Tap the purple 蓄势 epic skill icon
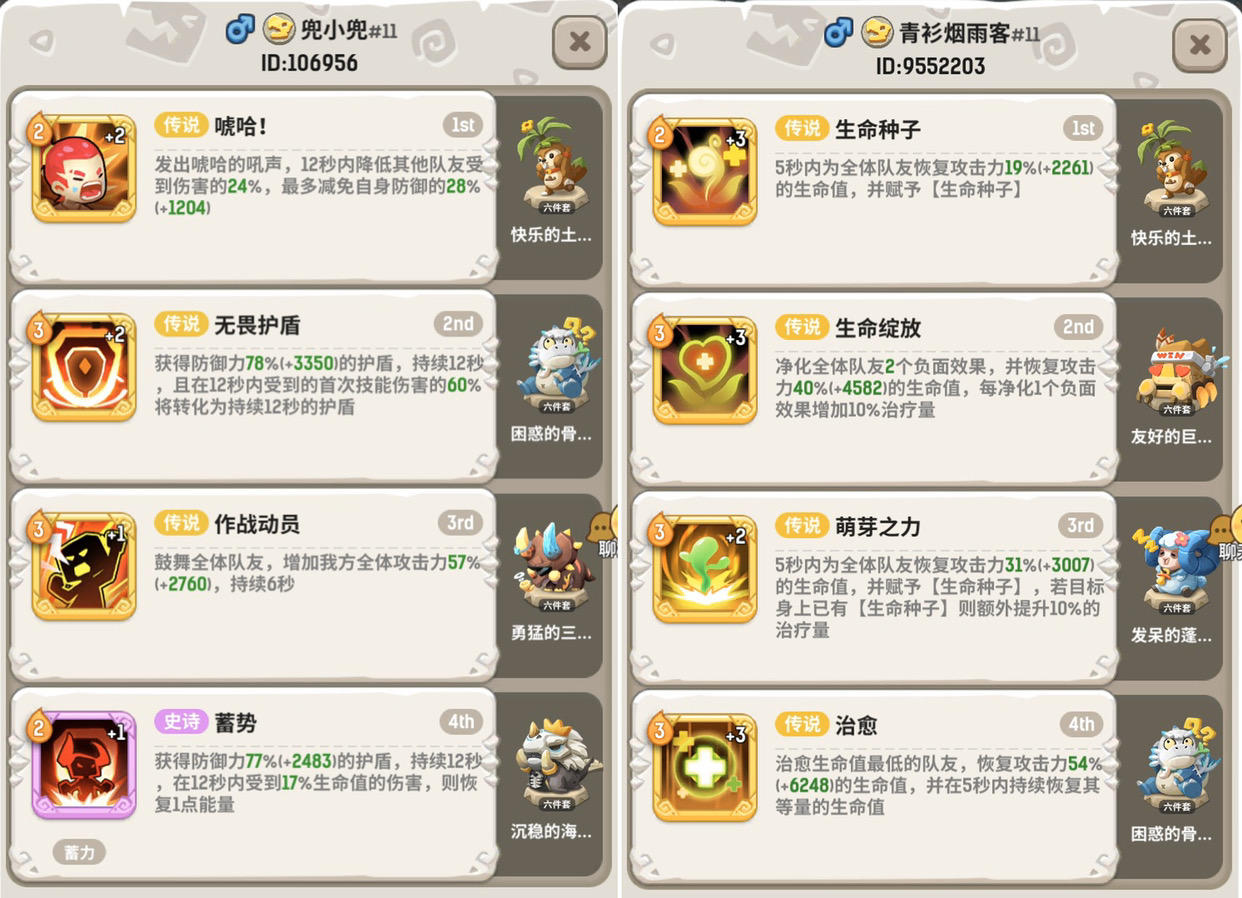The image size is (1242, 898). pos(84,765)
